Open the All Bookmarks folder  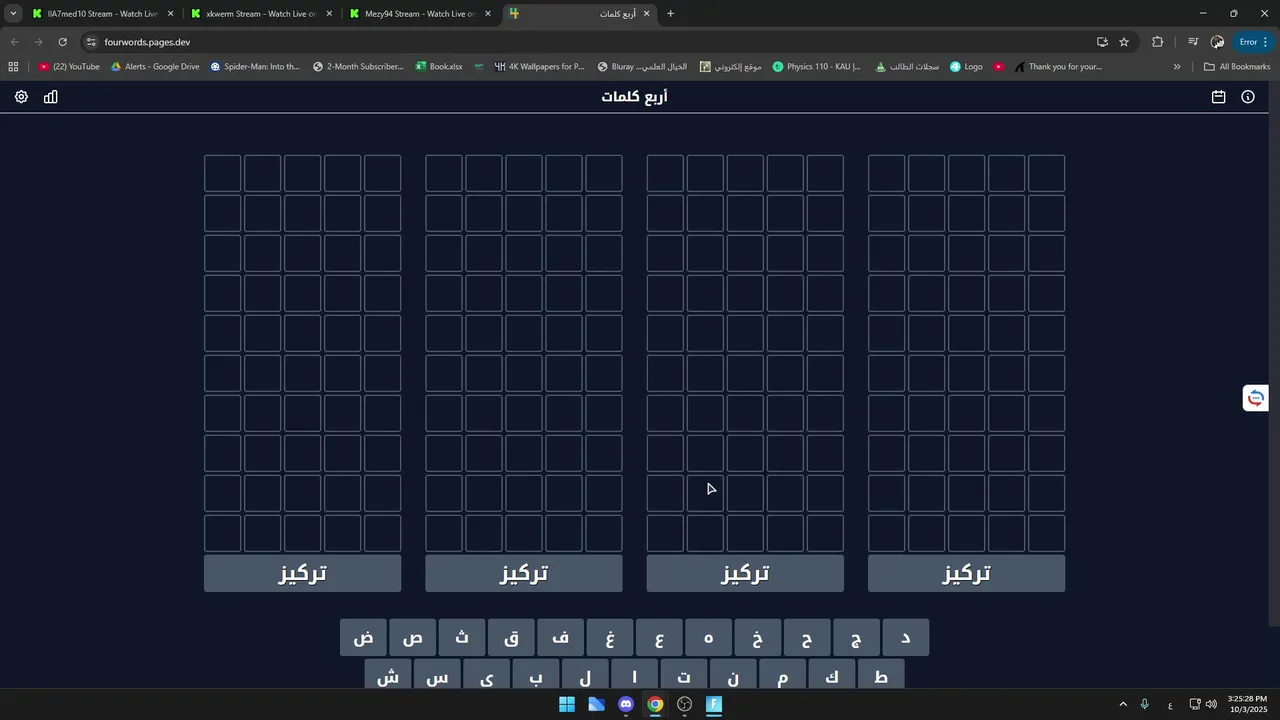point(1237,67)
